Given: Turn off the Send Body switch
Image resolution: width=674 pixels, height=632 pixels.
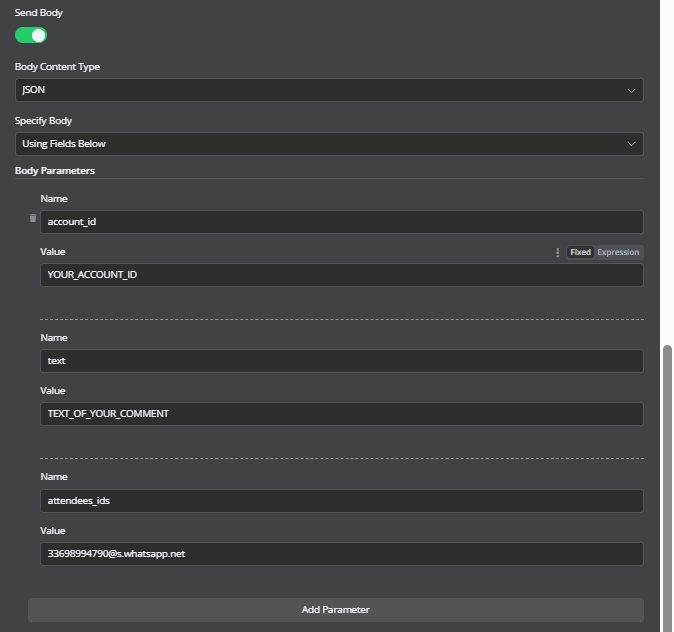Looking at the screenshot, I should coord(31,35).
